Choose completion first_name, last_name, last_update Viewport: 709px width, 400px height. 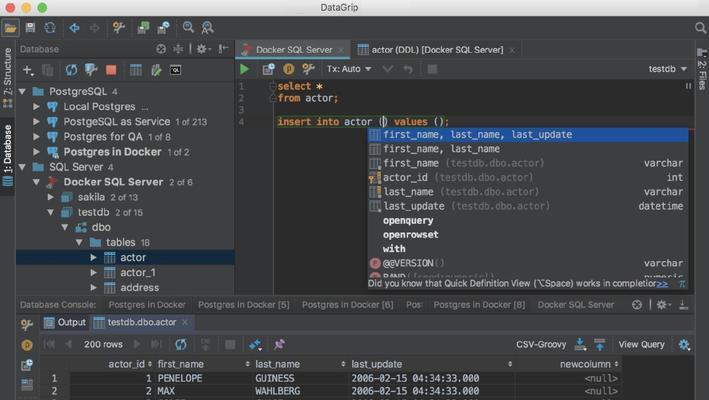coord(528,135)
